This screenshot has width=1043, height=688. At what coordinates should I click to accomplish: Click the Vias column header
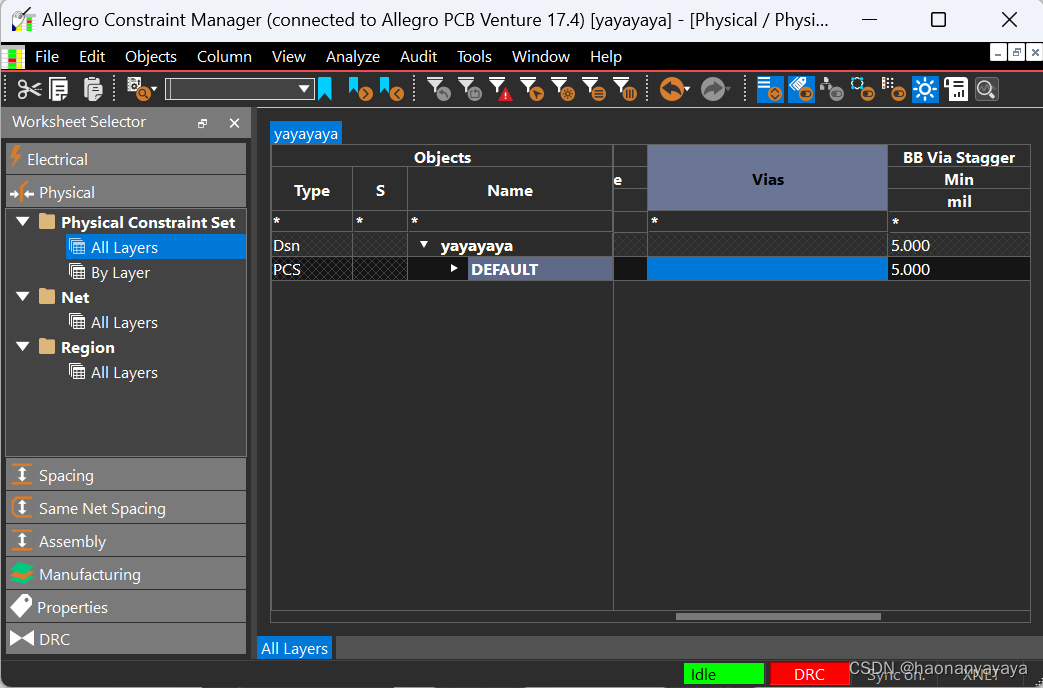[x=768, y=179]
